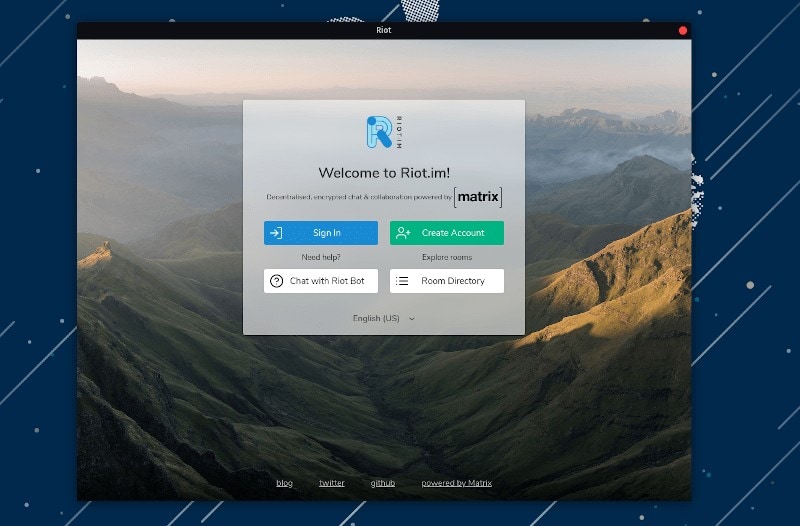Click the Sign In button
The image size is (800, 526).
coord(320,233)
